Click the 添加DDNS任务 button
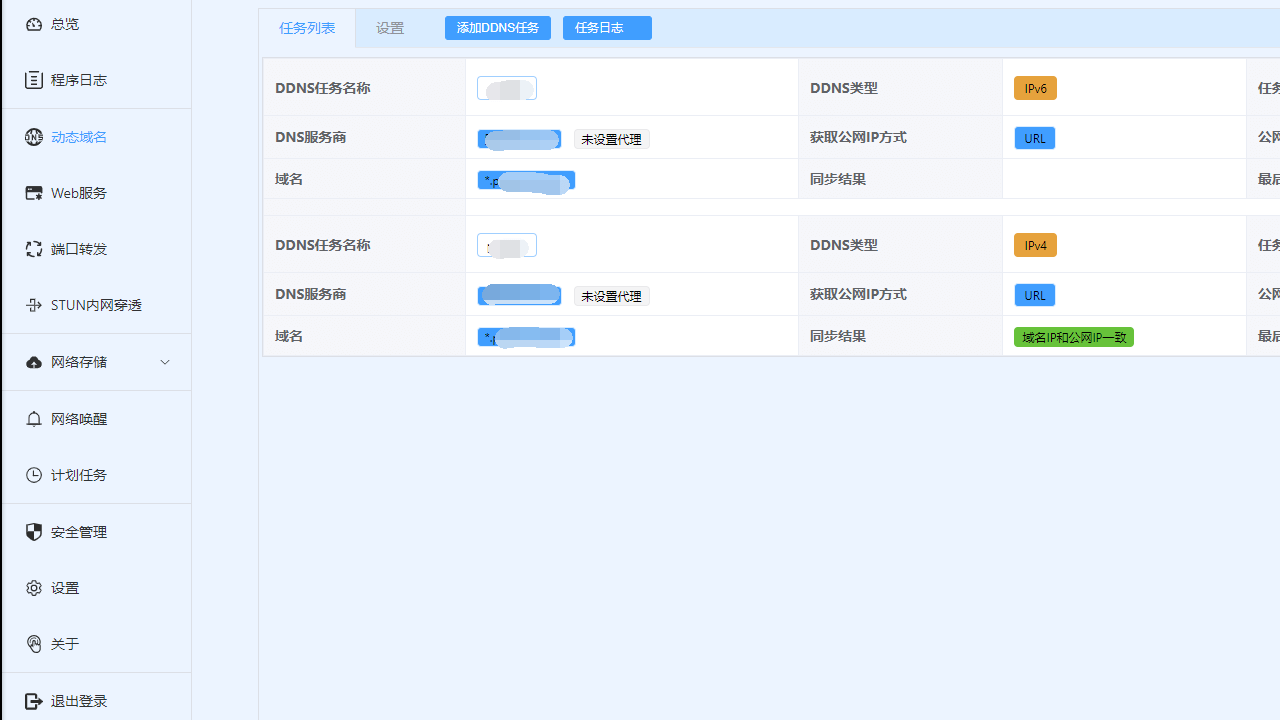1280x720 pixels. tap(497, 28)
